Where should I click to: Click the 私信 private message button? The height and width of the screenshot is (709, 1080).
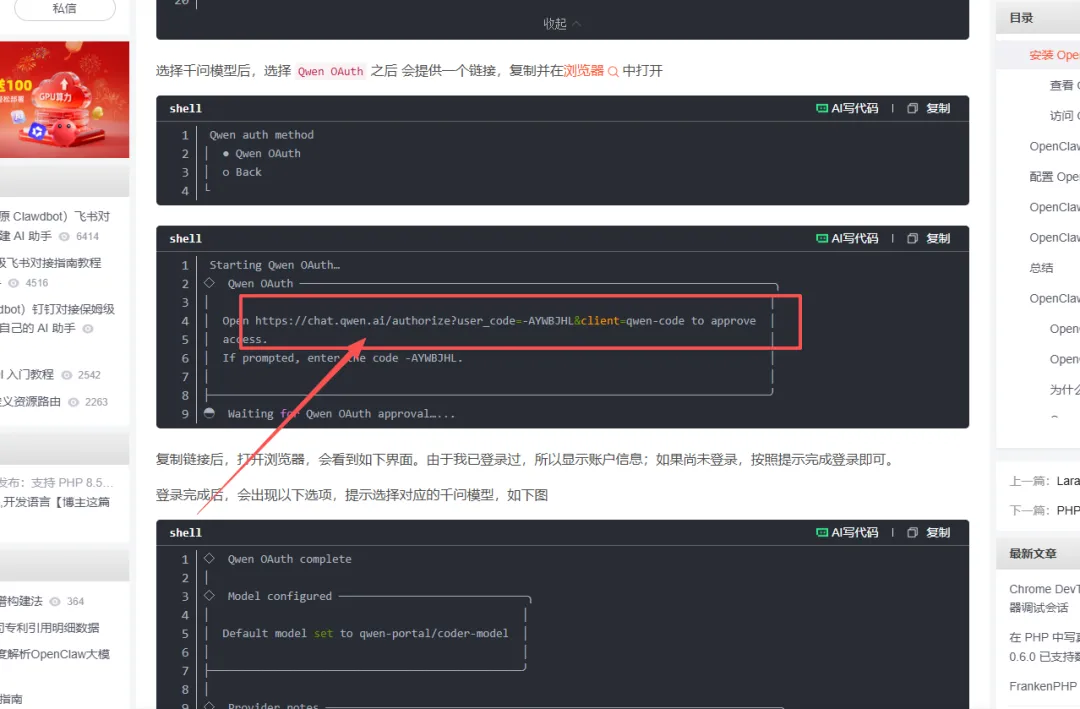(x=65, y=8)
